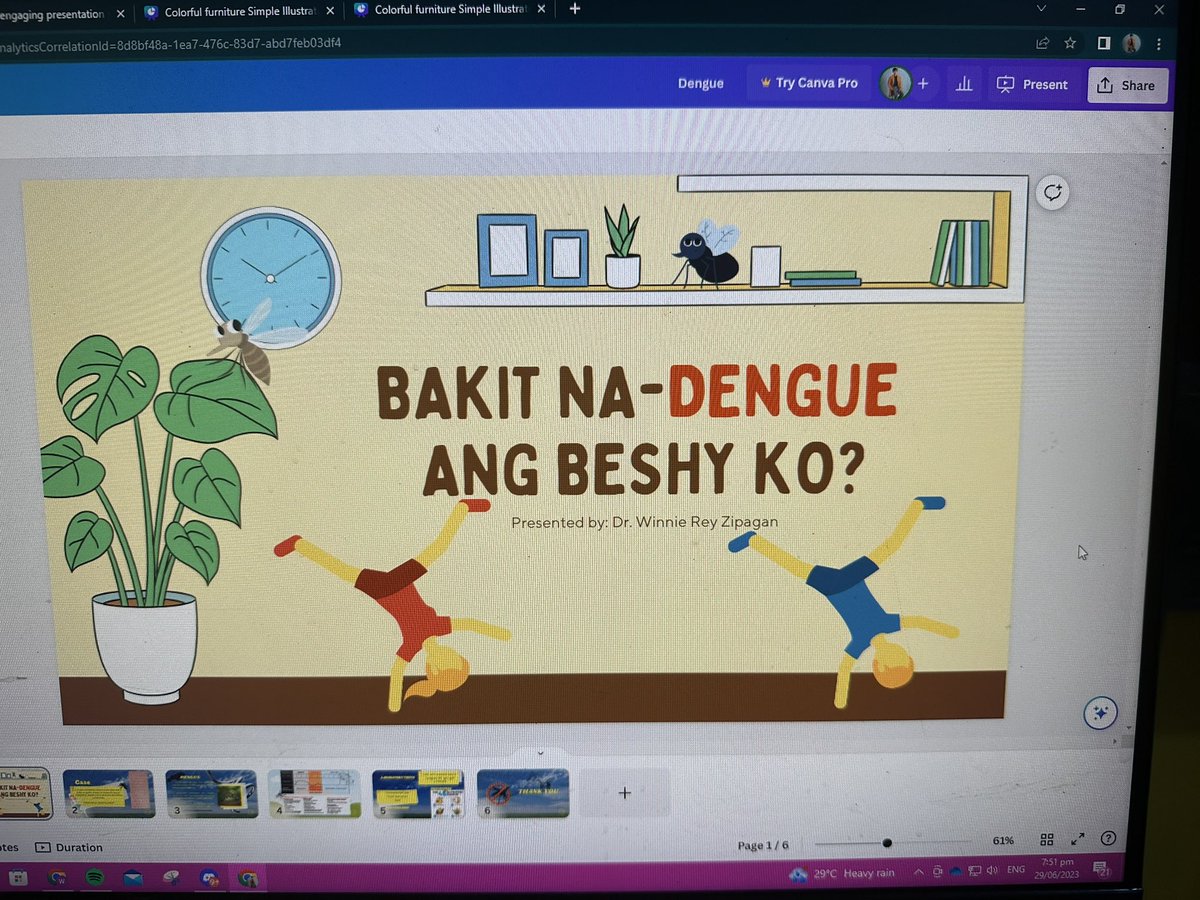This screenshot has width=1200, height=900.
Task: Select page 2 thumbnail titled Case
Action: [109, 793]
